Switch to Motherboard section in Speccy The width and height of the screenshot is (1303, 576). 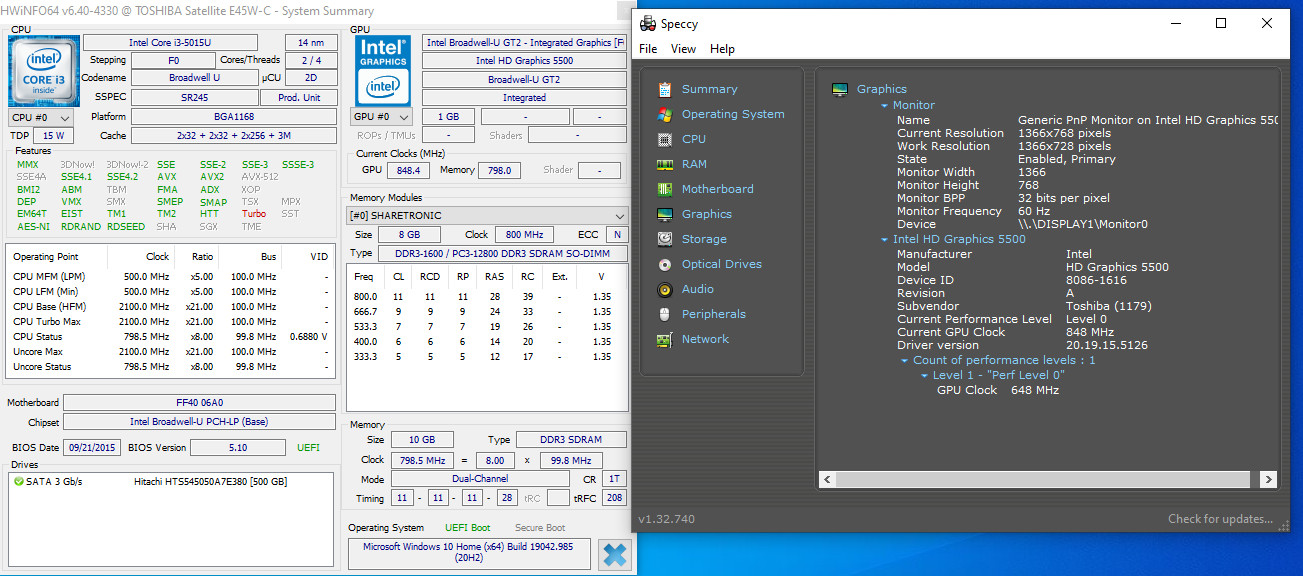pyautogui.click(x=717, y=189)
